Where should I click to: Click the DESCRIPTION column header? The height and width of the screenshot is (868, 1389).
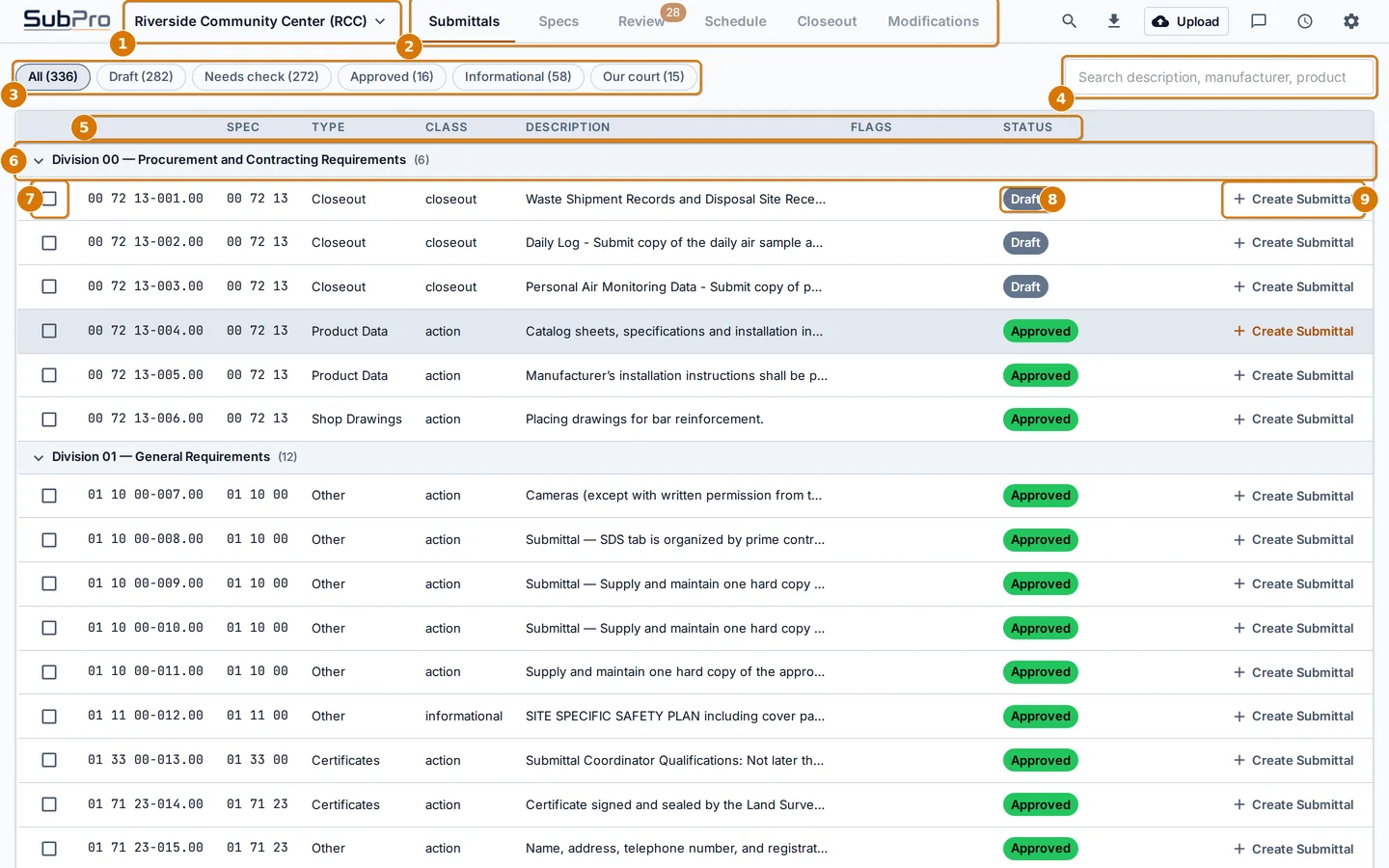coord(567,127)
